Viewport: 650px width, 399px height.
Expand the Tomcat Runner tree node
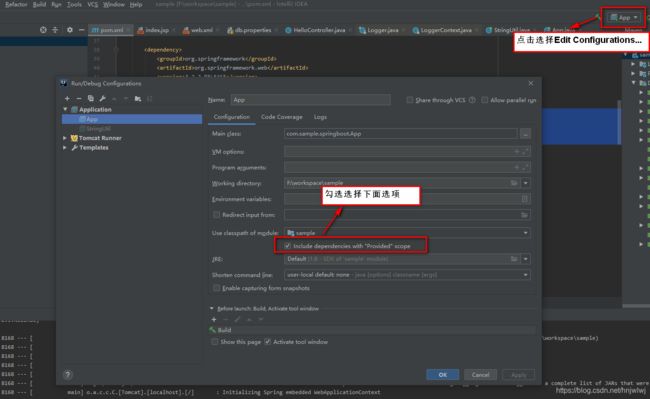[65, 138]
